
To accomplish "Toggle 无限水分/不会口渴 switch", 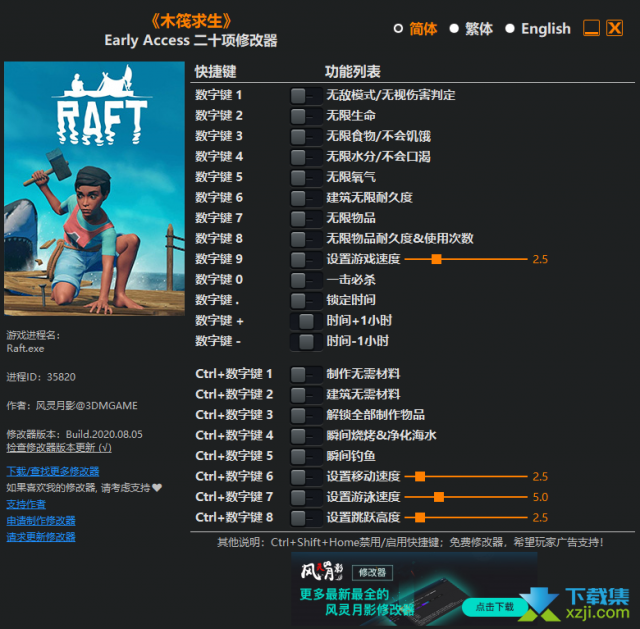I will click(x=306, y=157).
